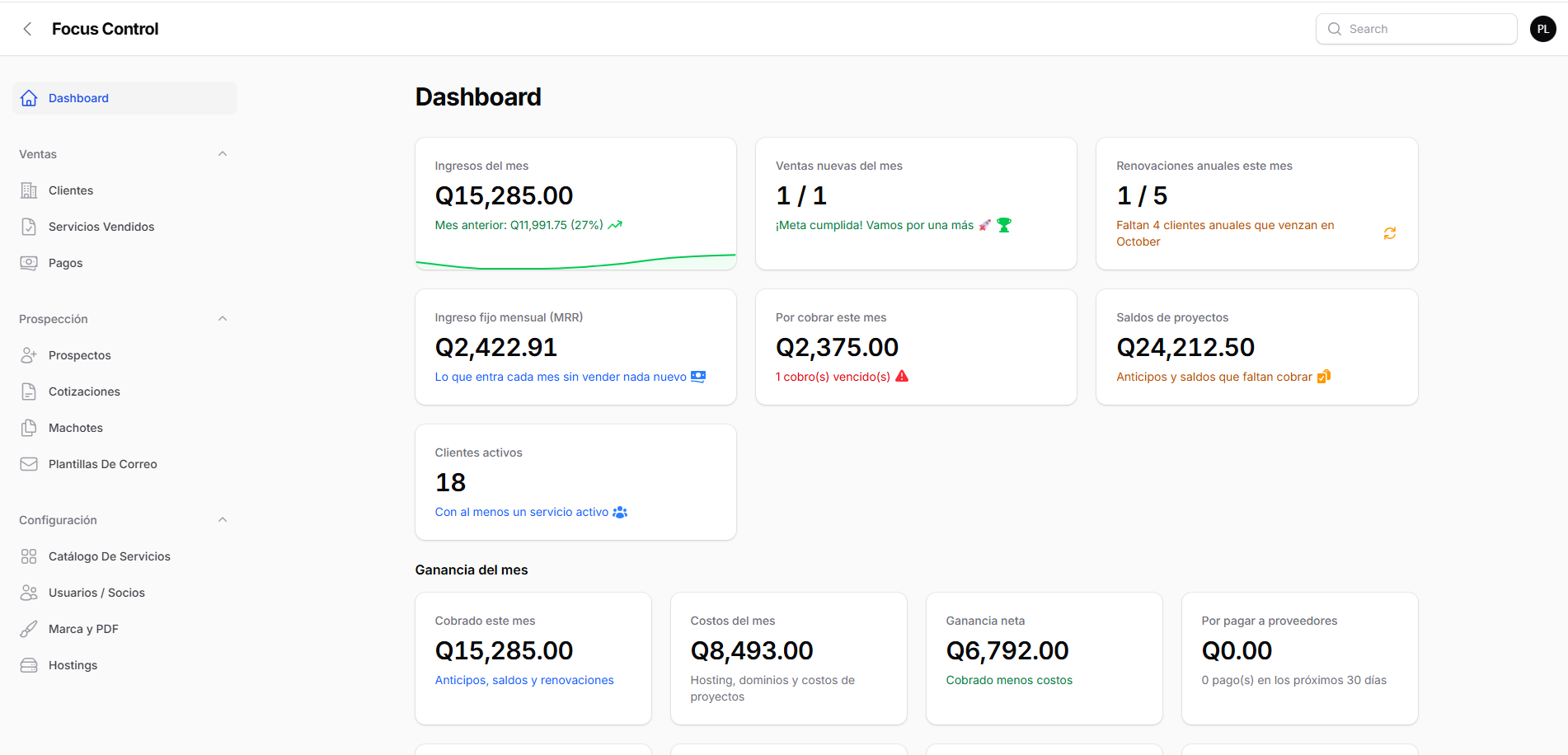Click the Q6,792.00 Ganancia neta value

[1007, 650]
